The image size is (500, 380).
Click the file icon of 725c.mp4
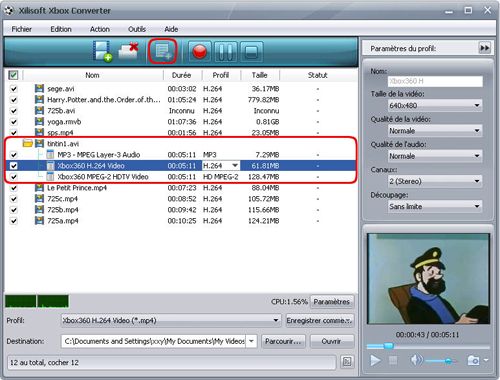39,199
